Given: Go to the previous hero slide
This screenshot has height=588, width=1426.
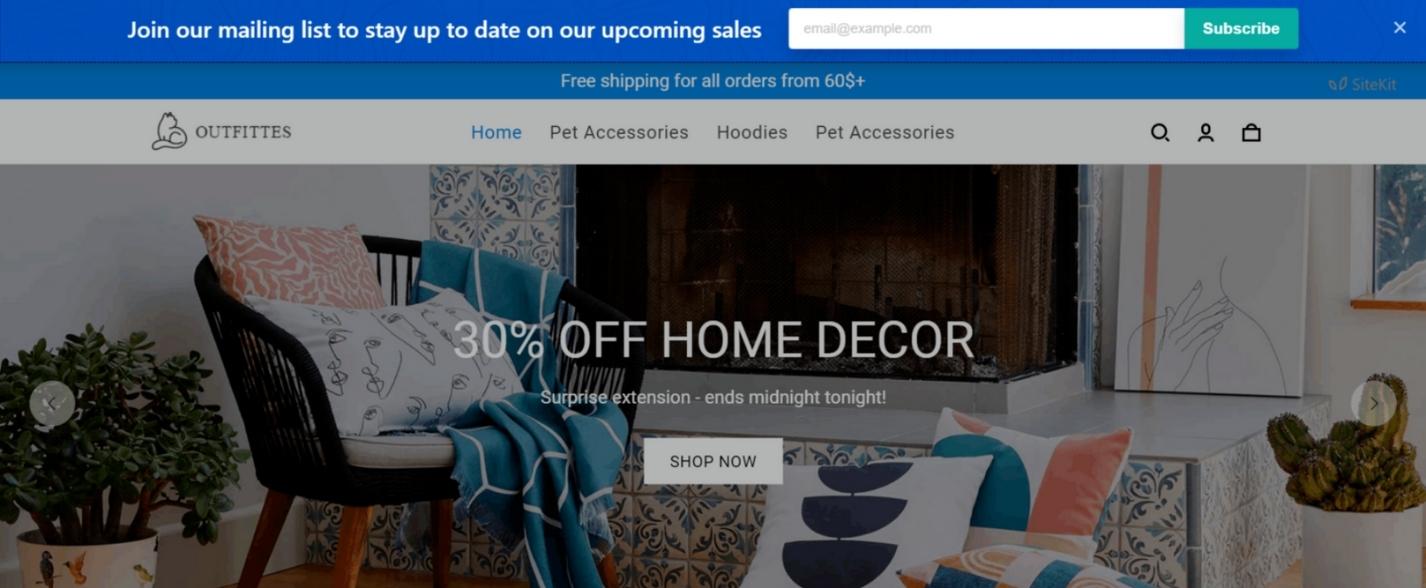Looking at the screenshot, I should coord(52,404).
